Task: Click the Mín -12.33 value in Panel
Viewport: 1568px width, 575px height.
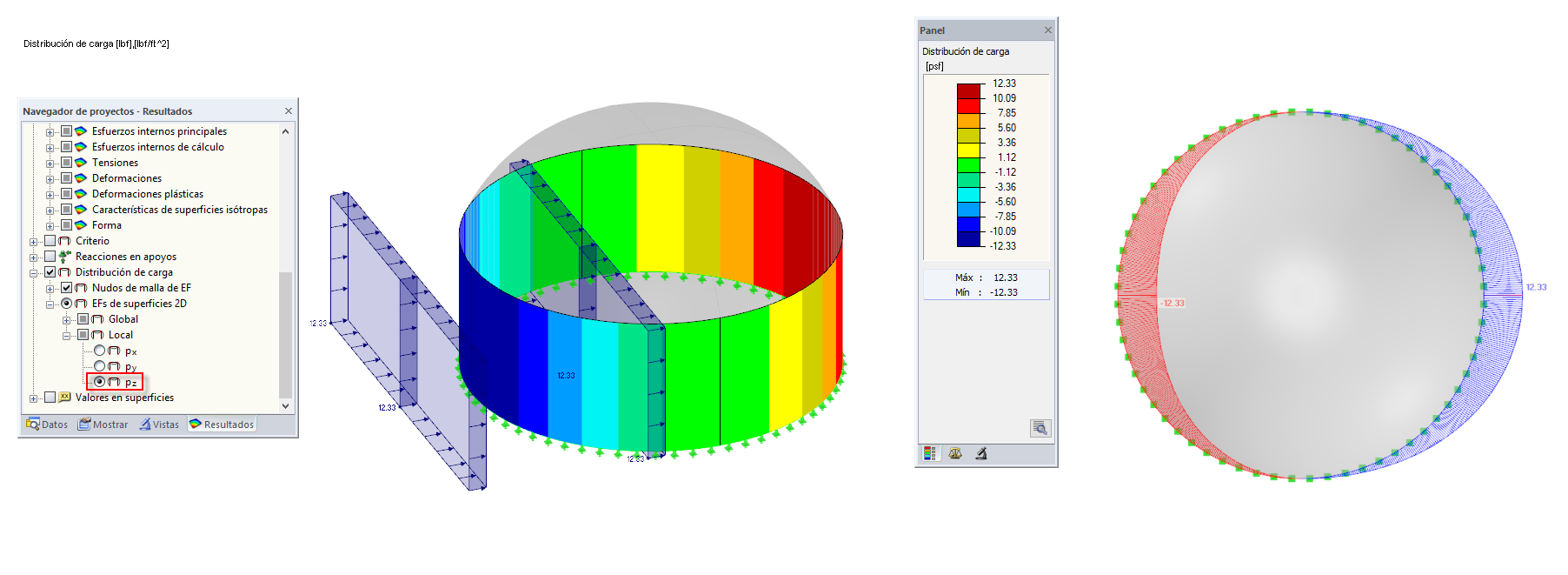Action: pos(1004,292)
